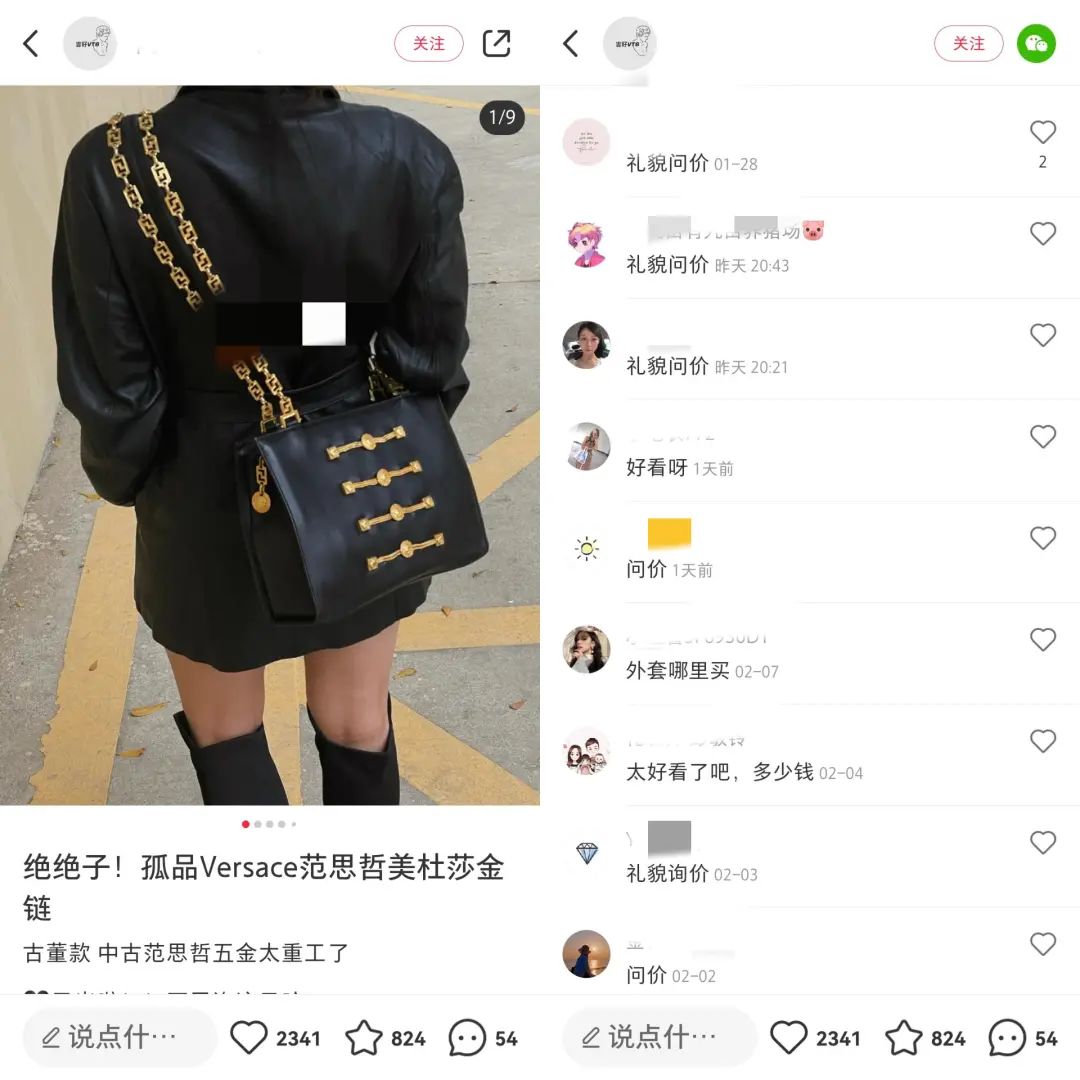Like the 礼貌问价 01-28 comment

pyautogui.click(x=1043, y=132)
